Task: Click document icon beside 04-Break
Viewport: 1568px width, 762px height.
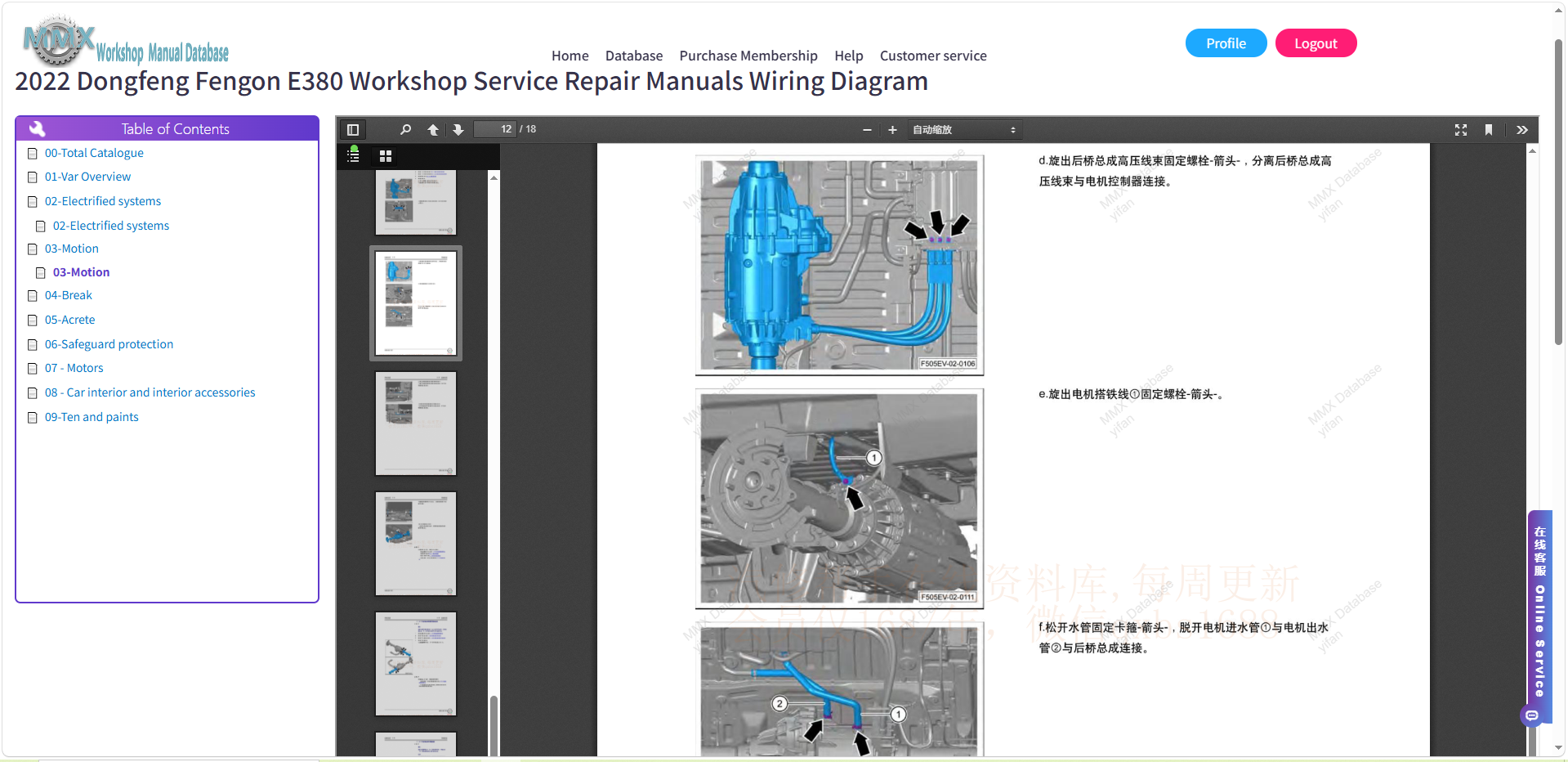Action: 33,296
